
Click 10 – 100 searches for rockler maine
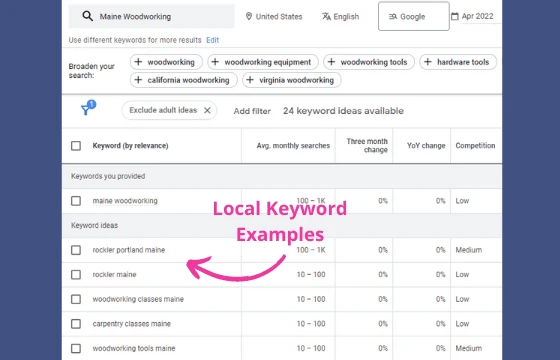pos(311,275)
